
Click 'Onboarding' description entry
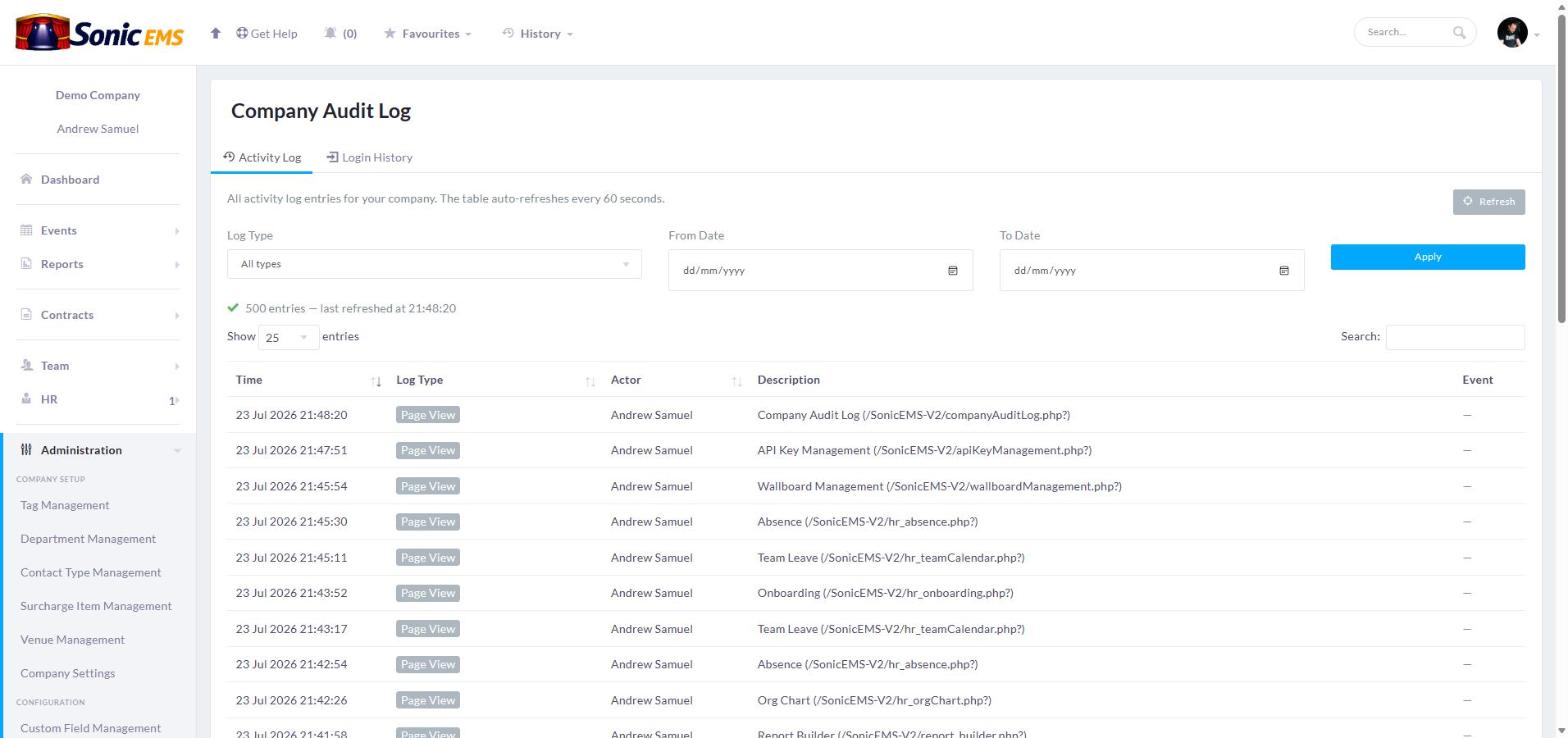(x=885, y=593)
